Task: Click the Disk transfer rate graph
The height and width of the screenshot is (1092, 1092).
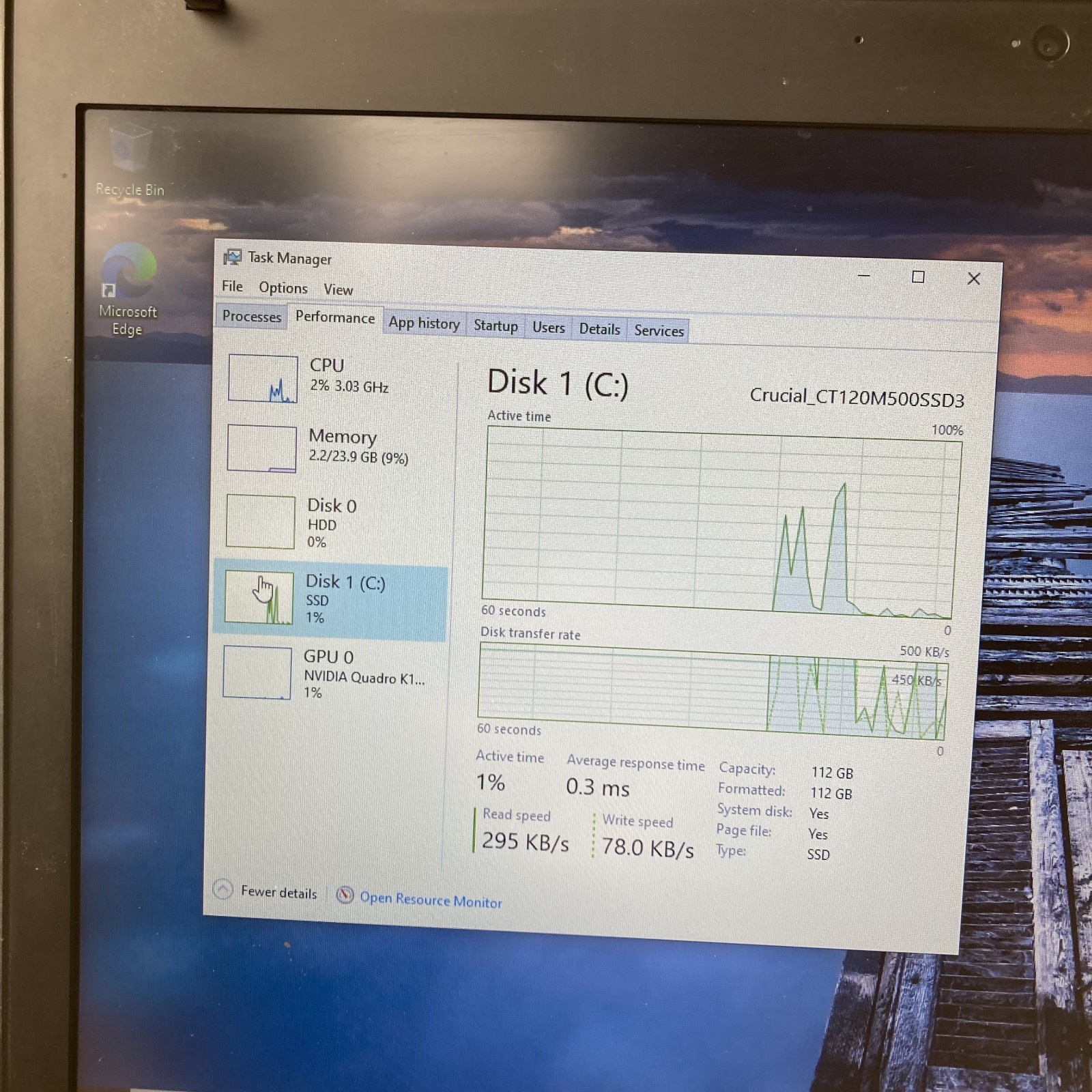Action: pos(712,691)
